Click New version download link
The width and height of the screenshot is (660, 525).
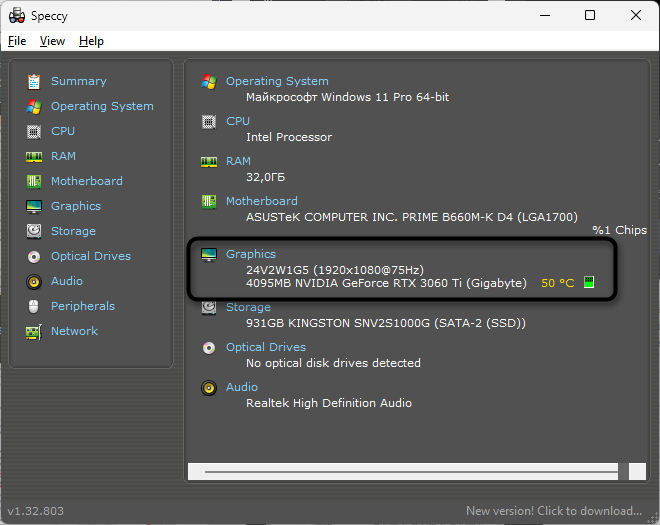(x=554, y=511)
